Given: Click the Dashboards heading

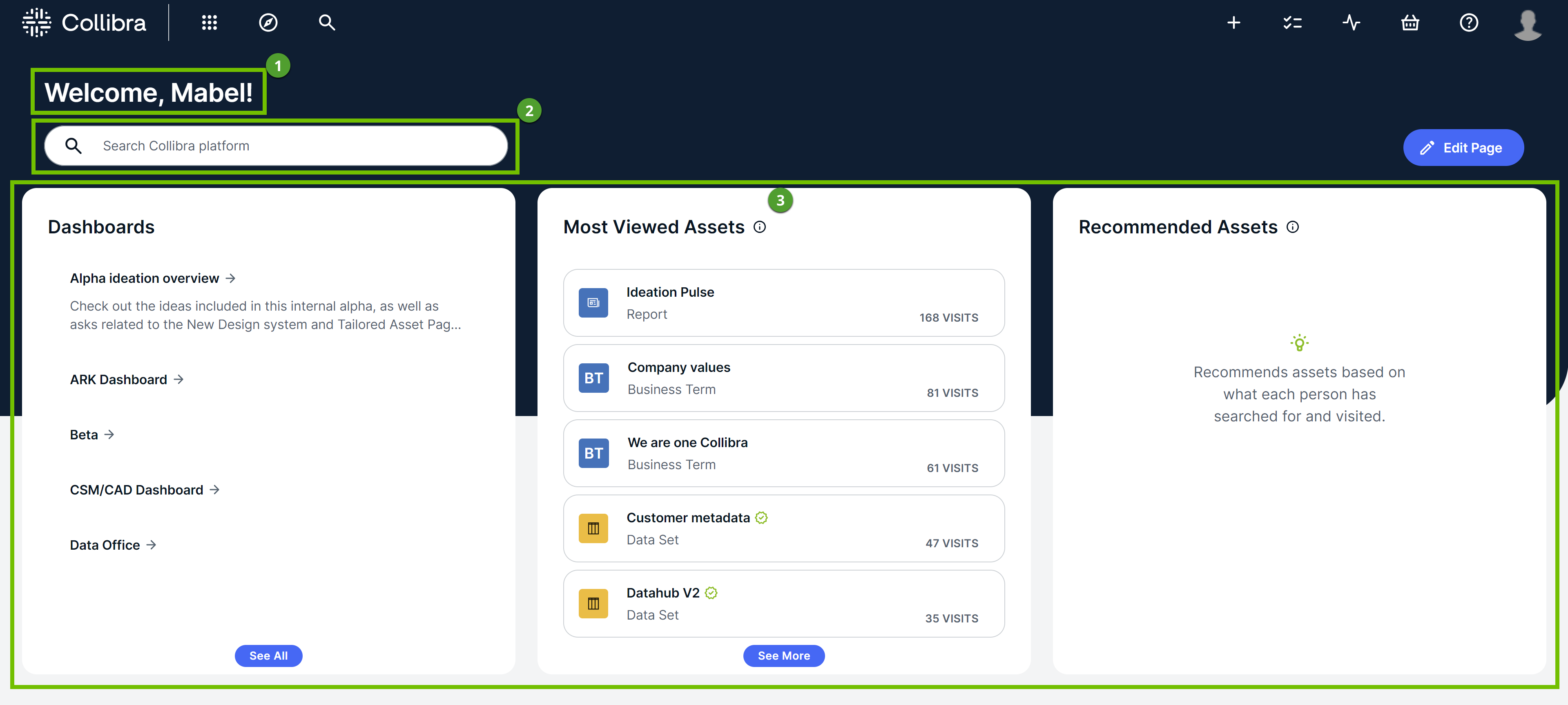Looking at the screenshot, I should (101, 227).
